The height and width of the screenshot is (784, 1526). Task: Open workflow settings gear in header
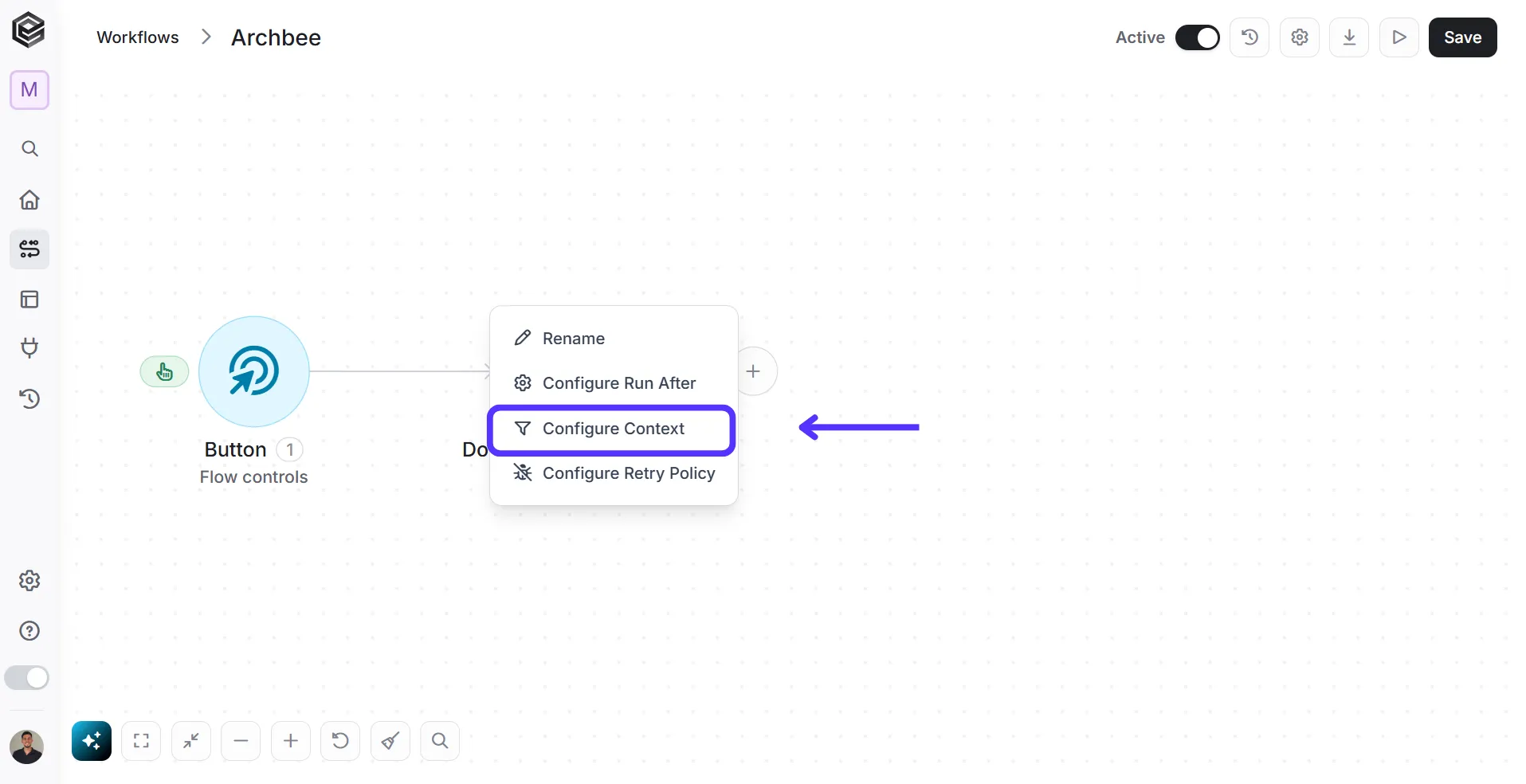(1300, 37)
